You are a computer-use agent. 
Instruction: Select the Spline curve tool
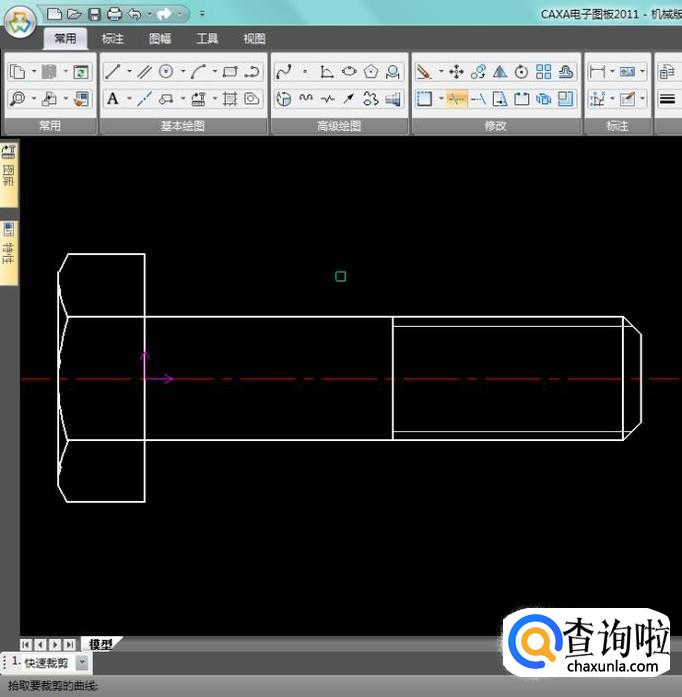click(x=283, y=72)
